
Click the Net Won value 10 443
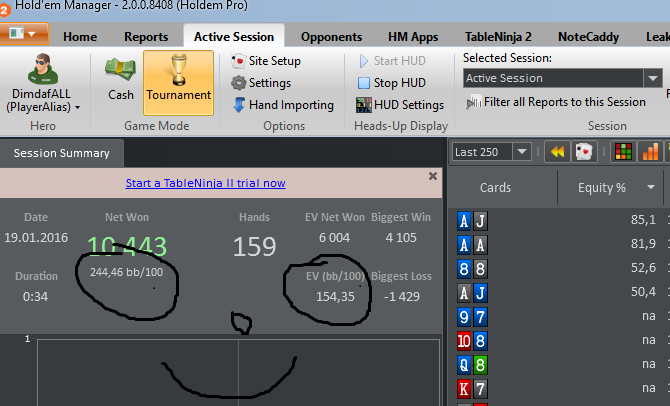coord(127,247)
